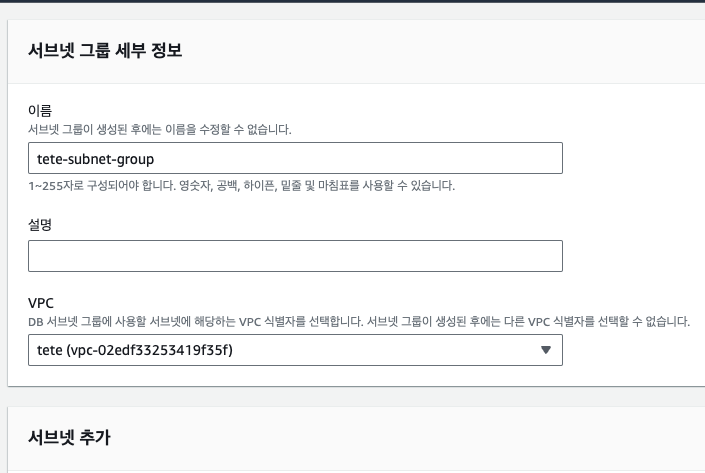The width and height of the screenshot is (705, 473).
Task: Open the VPC dropdown showing tete
Action: pyautogui.click(x=295, y=350)
